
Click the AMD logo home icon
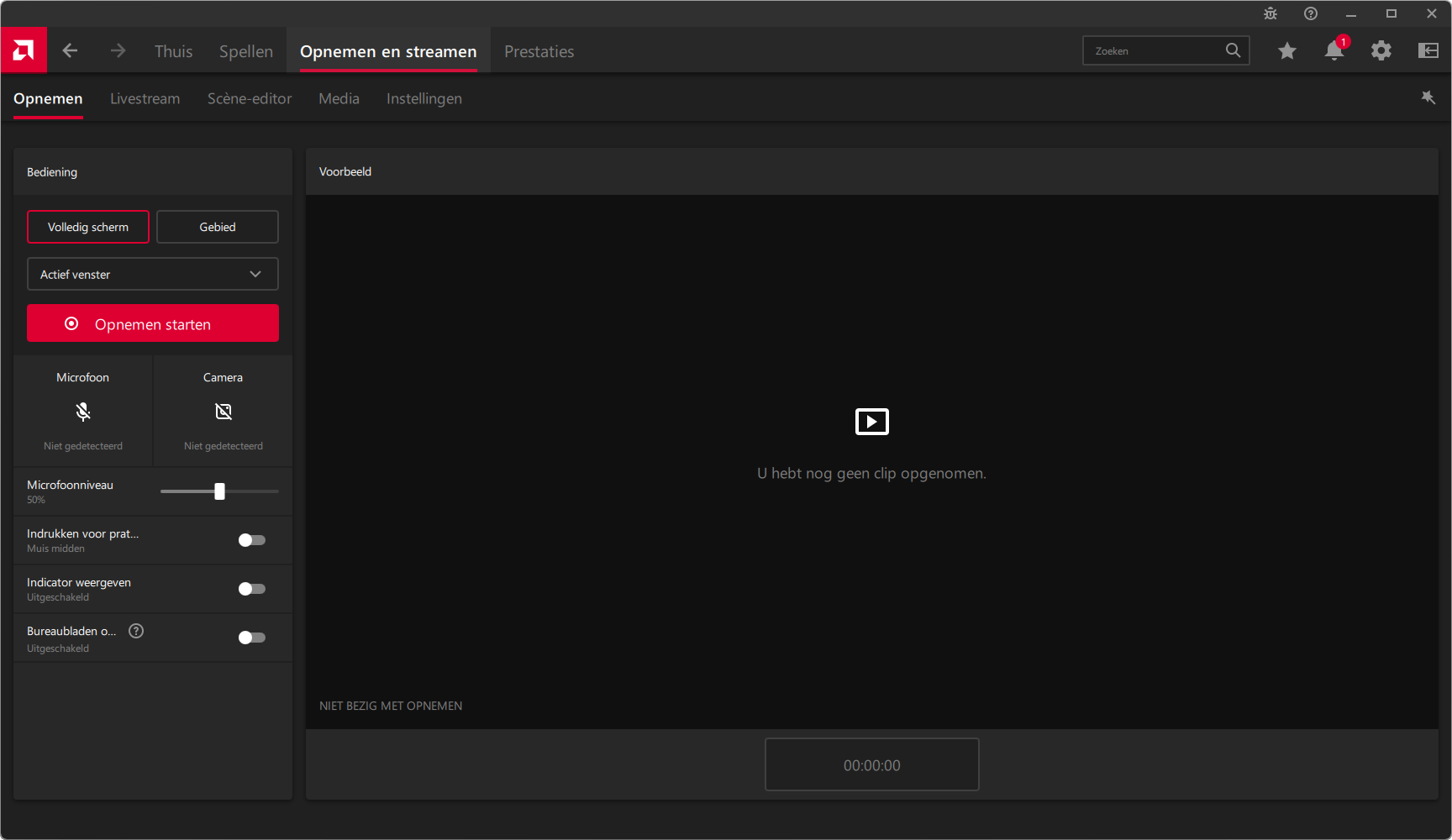[24, 50]
